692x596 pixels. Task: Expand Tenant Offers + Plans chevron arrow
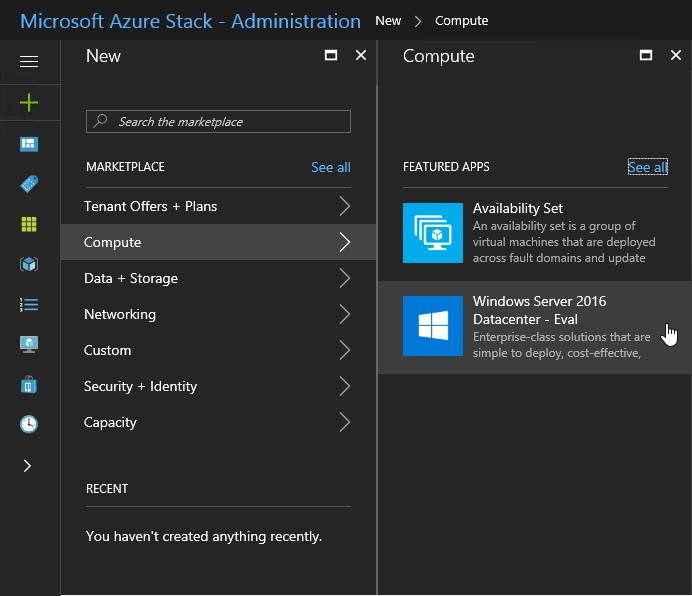[345, 206]
